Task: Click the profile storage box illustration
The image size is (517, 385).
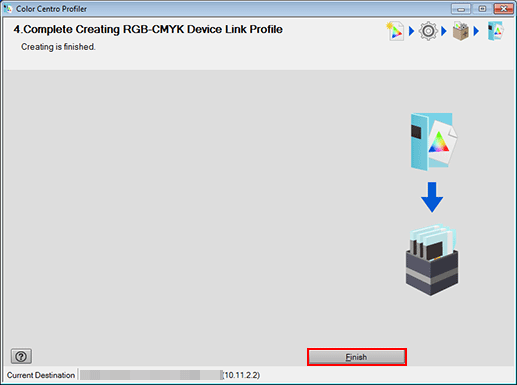Action: pyautogui.click(x=432, y=260)
